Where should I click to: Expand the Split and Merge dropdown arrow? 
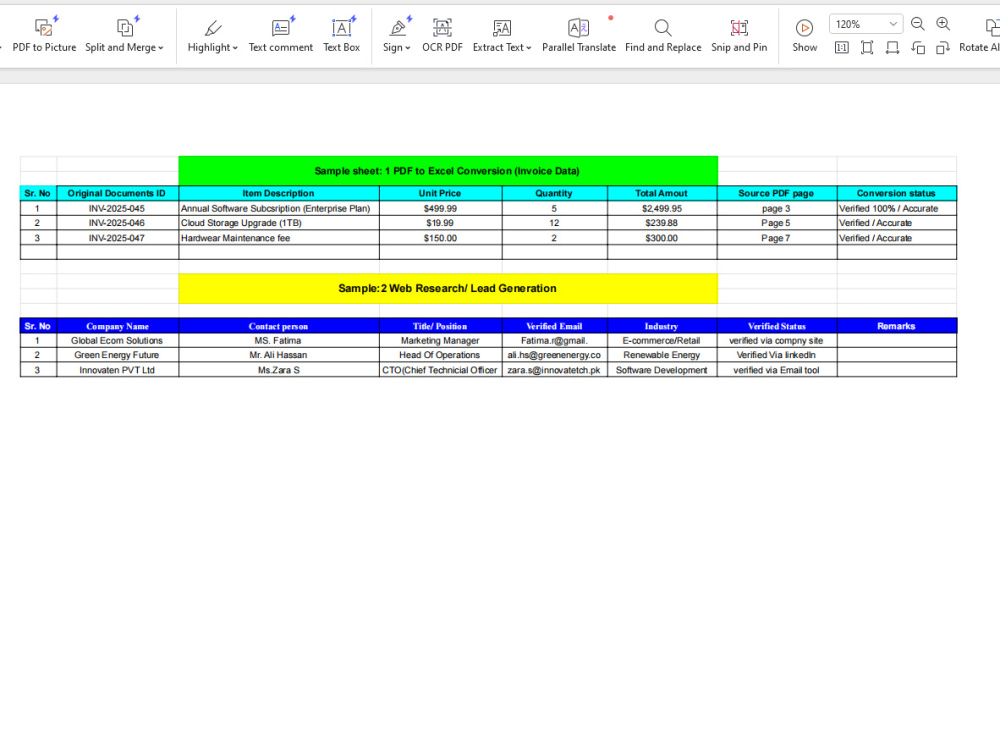161,48
